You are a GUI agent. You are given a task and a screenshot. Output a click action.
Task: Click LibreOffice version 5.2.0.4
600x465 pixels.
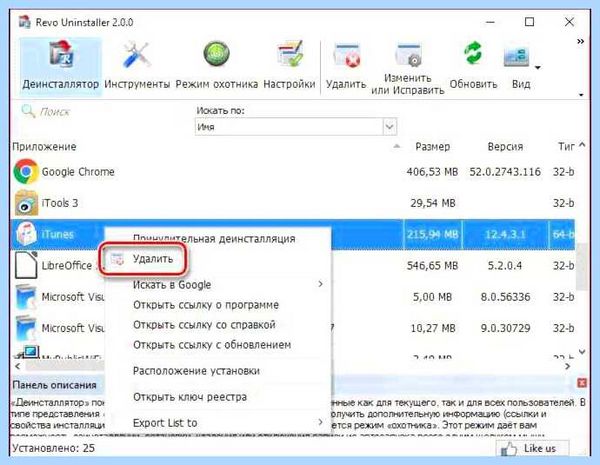(505, 265)
